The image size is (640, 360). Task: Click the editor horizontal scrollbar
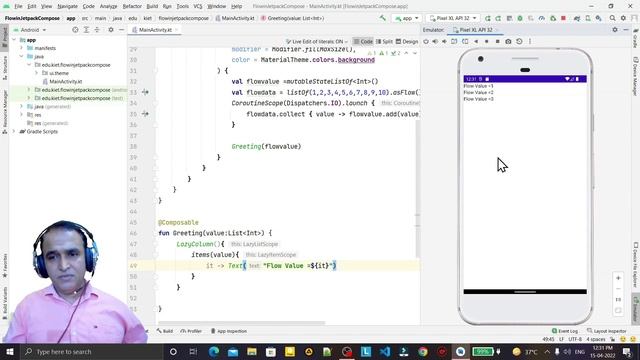point(242,323)
